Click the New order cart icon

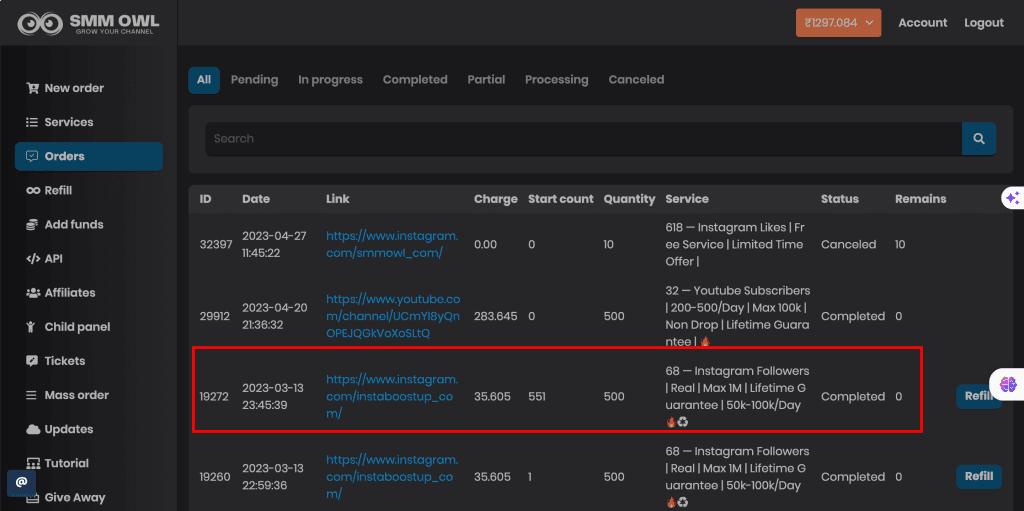pos(32,88)
